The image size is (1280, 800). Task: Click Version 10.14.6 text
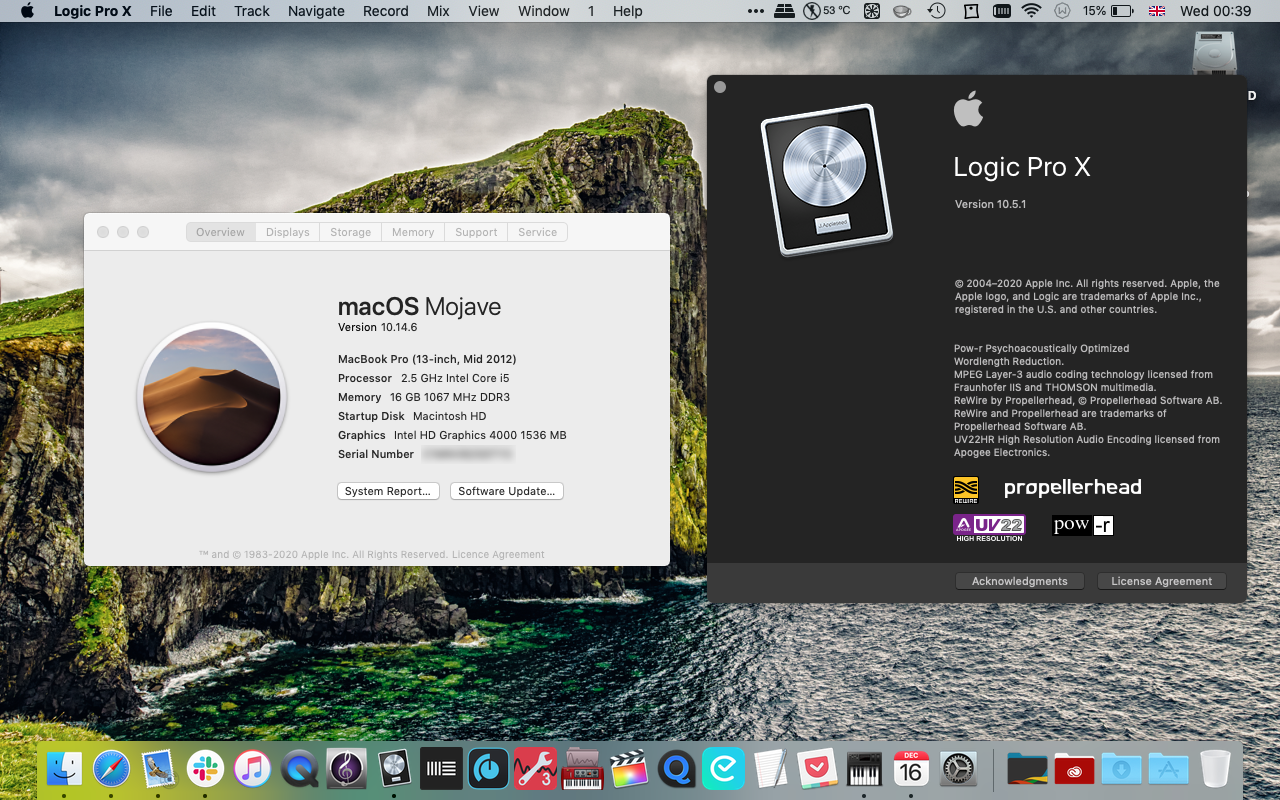(377, 327)
